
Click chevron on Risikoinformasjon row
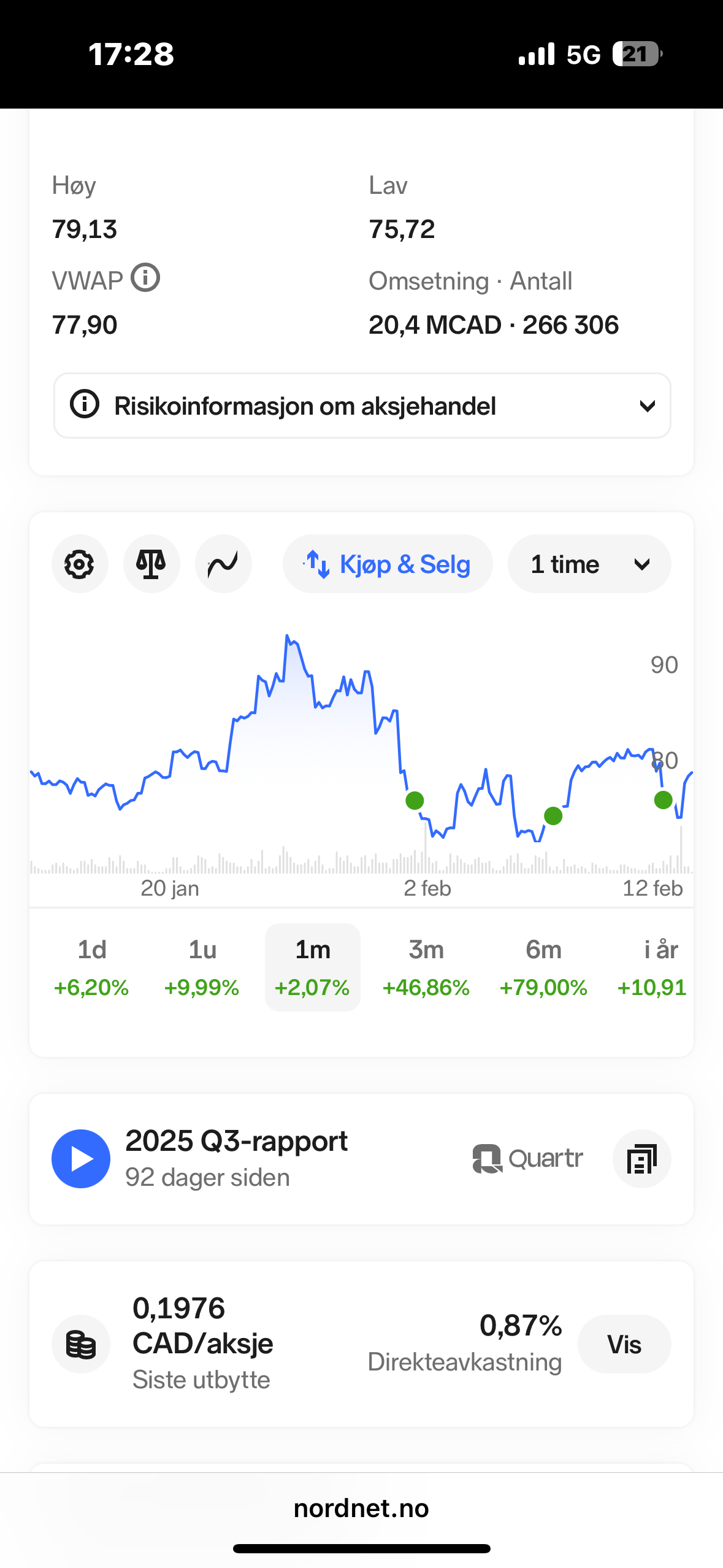(x=647, y=406)
